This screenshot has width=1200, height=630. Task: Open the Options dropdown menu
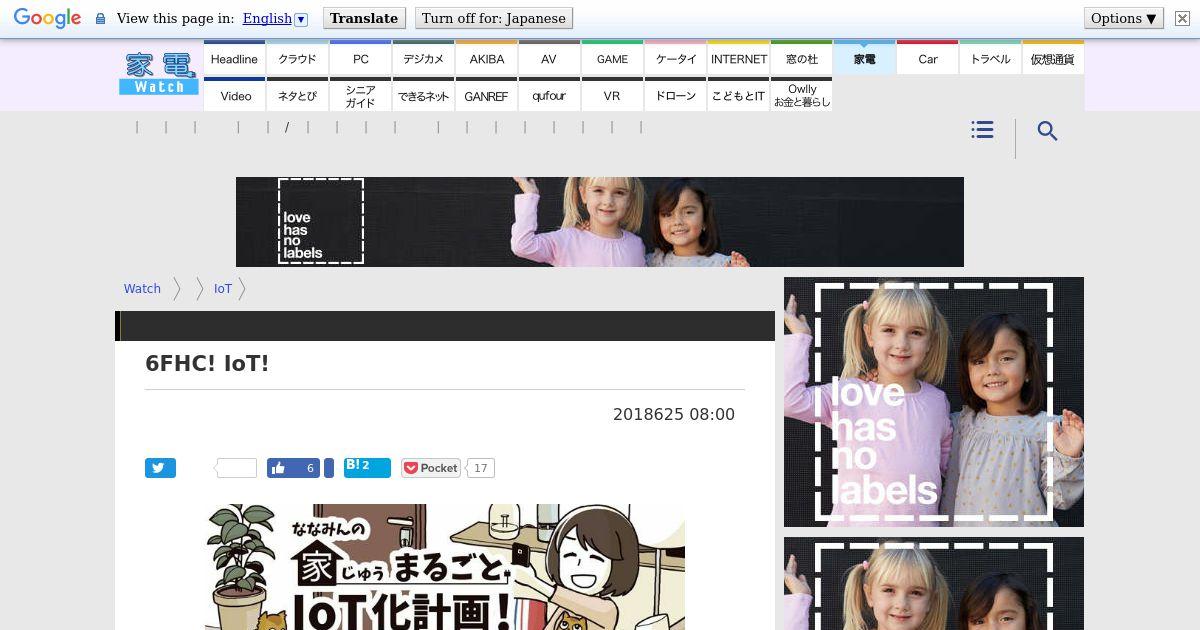(x=1124, y=18)
